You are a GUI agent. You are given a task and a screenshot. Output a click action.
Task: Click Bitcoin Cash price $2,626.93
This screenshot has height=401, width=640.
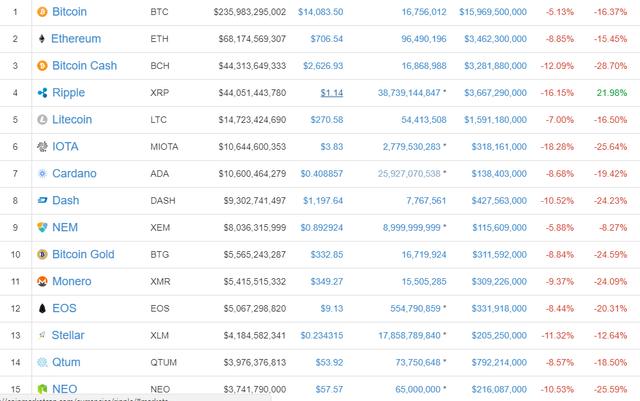(x=323, y=66)
